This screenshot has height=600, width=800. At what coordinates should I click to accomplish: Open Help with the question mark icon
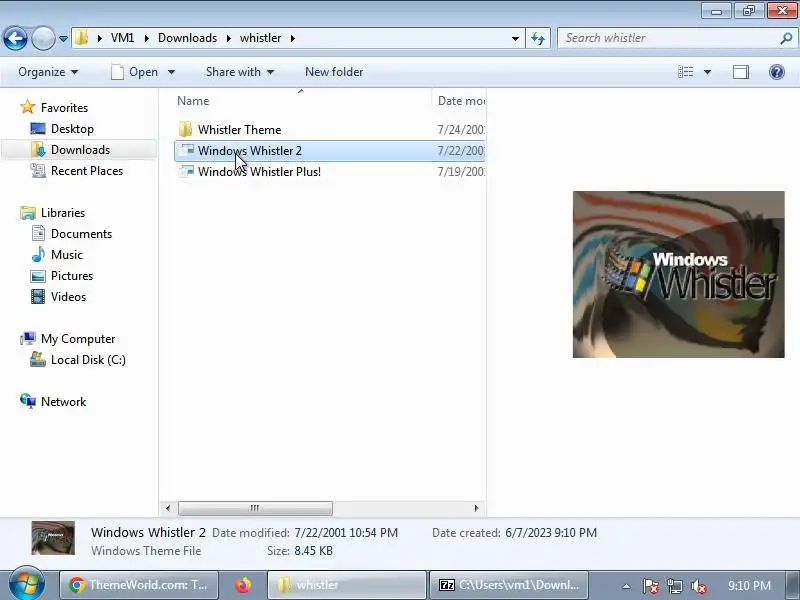coord(777,72)
